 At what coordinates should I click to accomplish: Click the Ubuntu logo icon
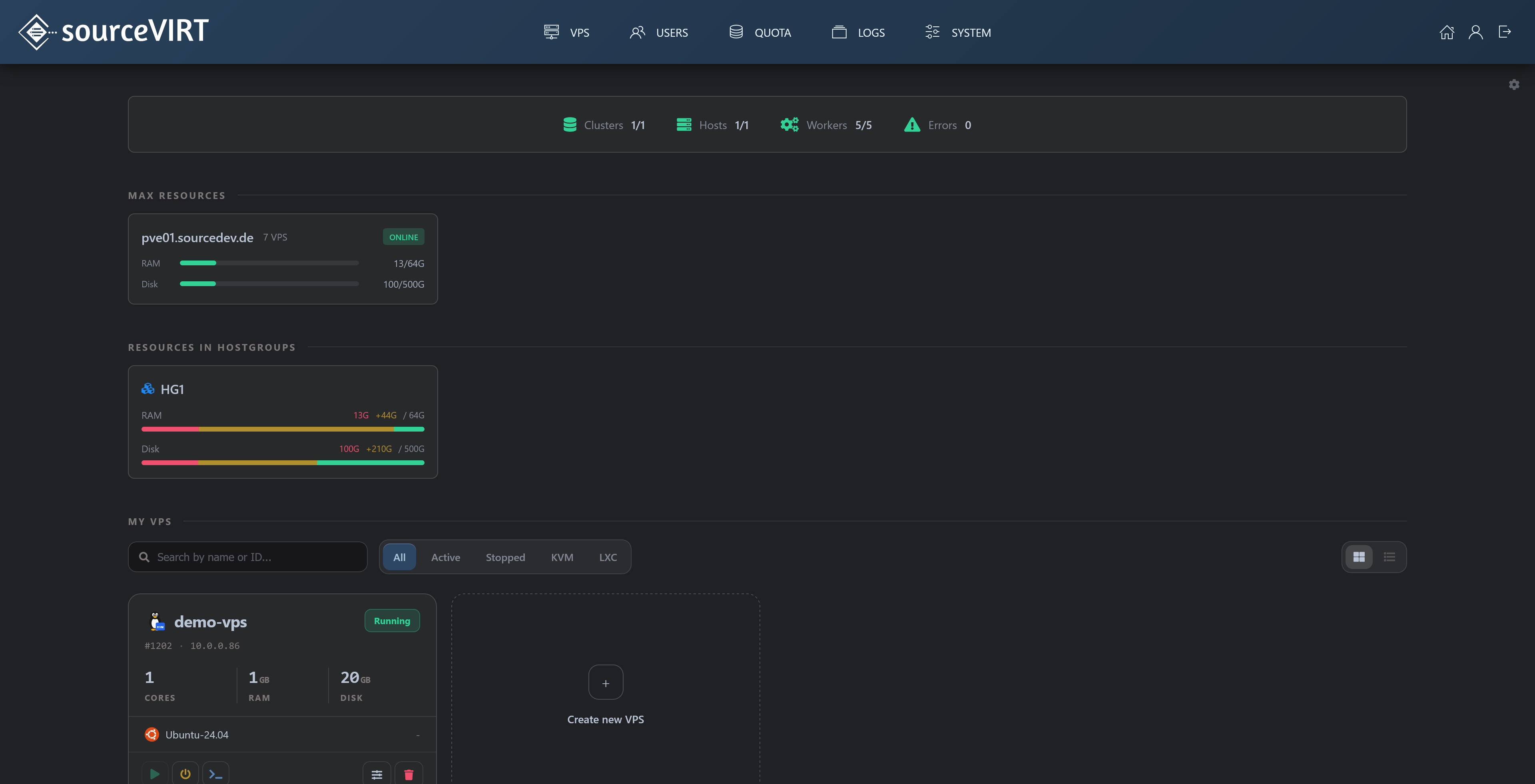click(x=152, y=734)
